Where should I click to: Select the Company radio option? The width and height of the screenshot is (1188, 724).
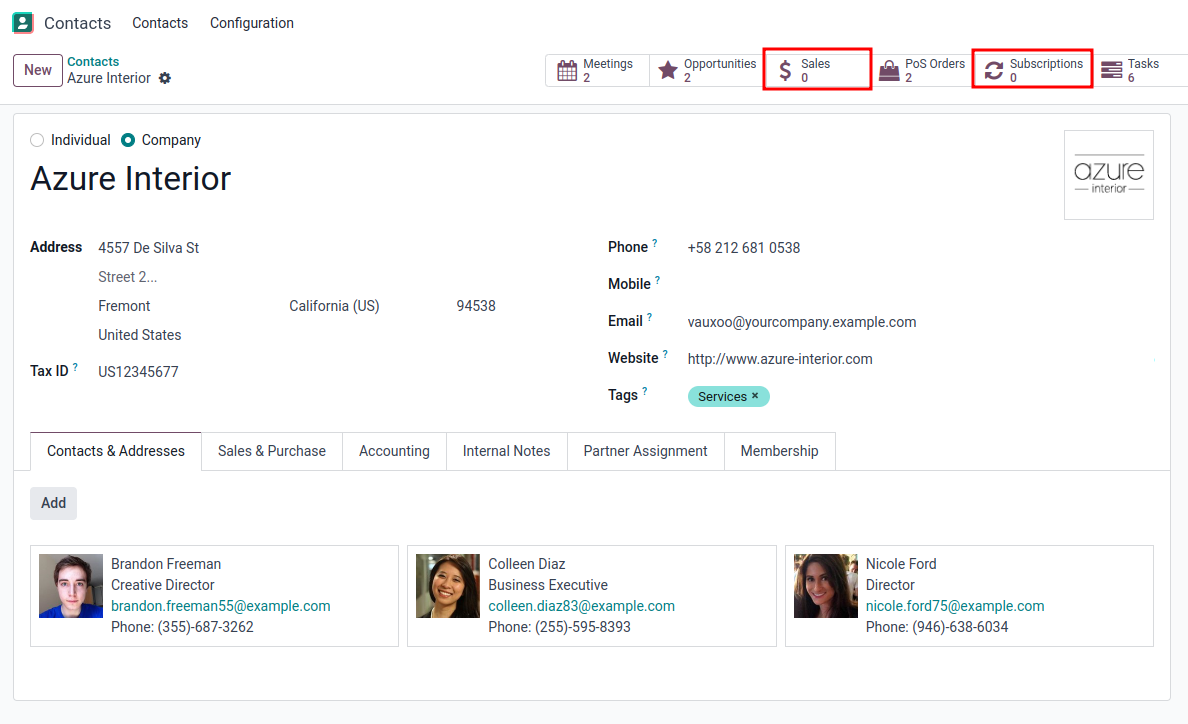[128, 140]
